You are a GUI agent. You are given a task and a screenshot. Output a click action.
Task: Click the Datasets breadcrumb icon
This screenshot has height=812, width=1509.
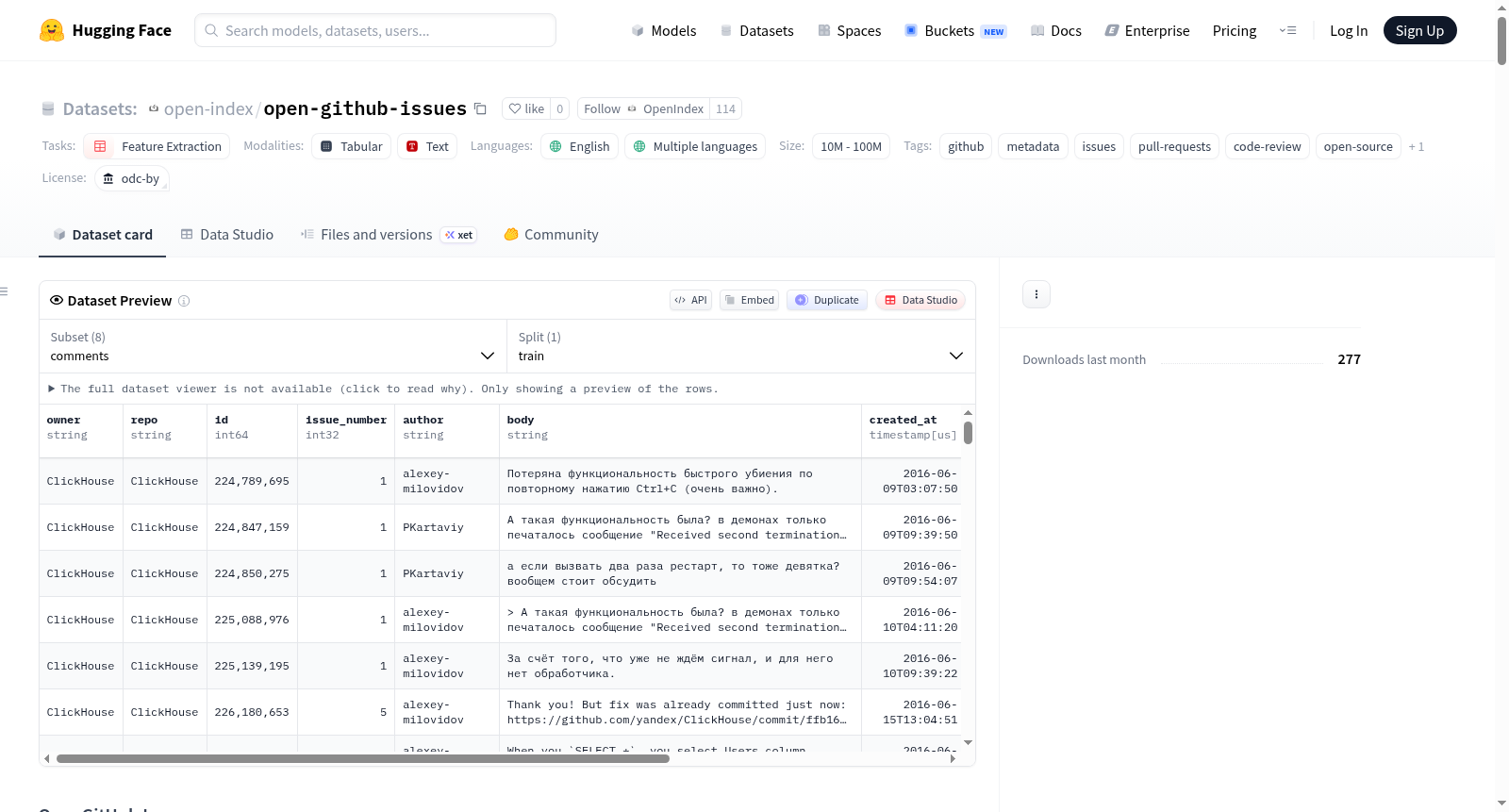pos(48,109)
